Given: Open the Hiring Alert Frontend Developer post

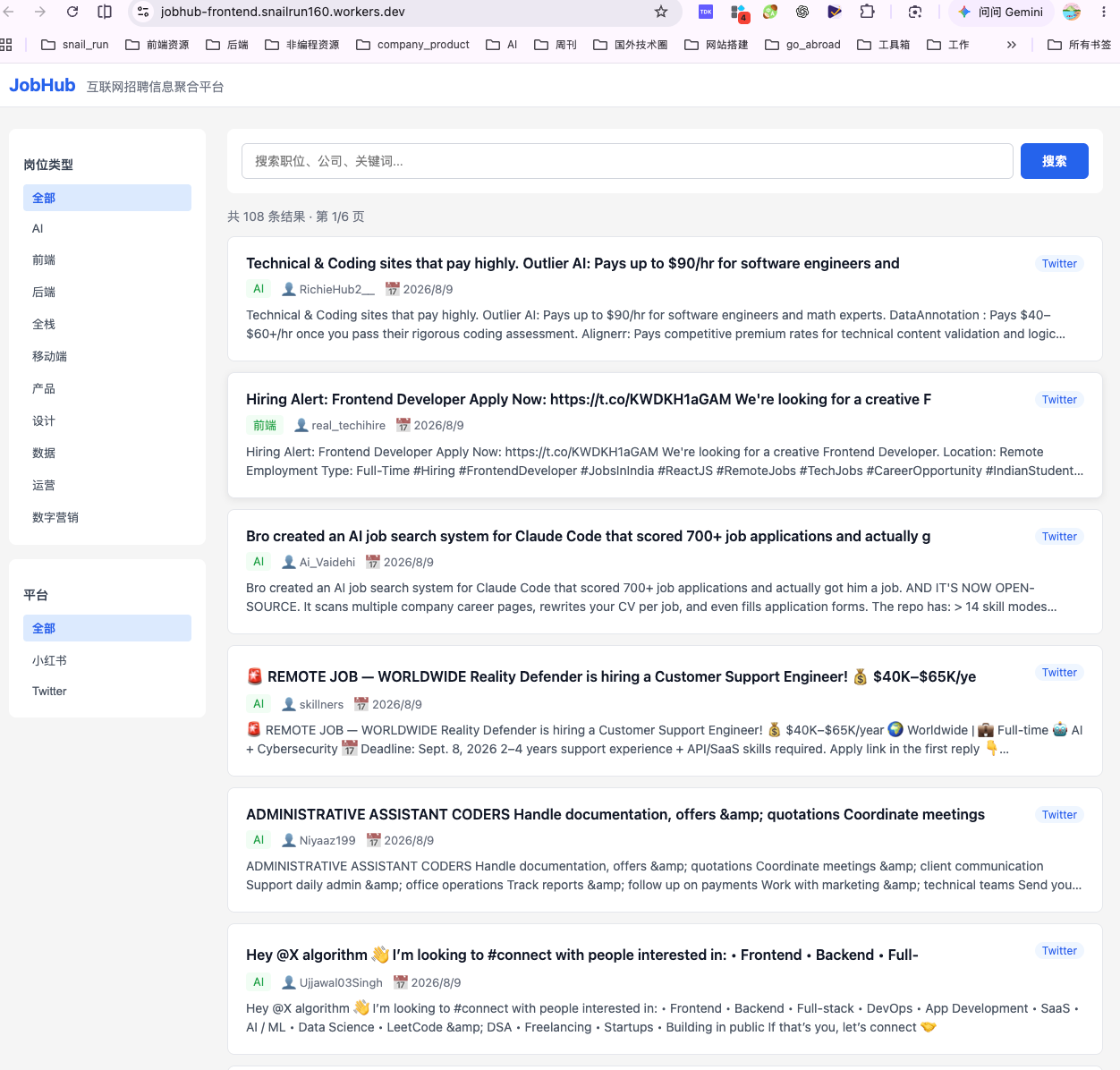Looking at the screenshot, I should tap(589, 399).
